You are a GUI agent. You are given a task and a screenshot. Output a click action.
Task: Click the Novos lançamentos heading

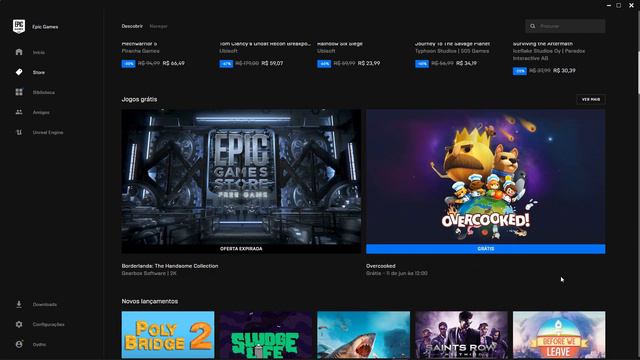click(x=150, y=301)
